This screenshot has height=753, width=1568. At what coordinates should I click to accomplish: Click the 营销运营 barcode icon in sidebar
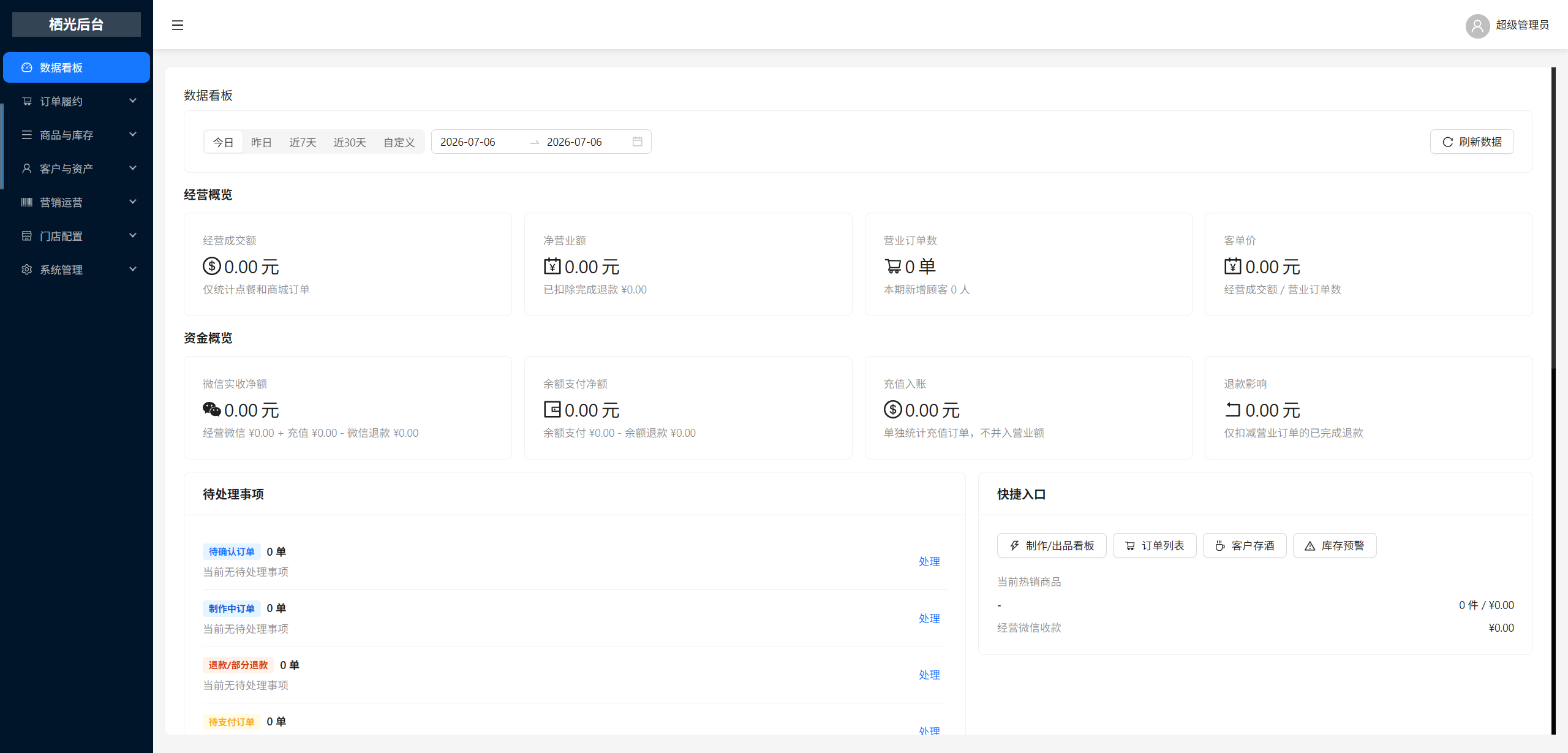pos(27,202)
